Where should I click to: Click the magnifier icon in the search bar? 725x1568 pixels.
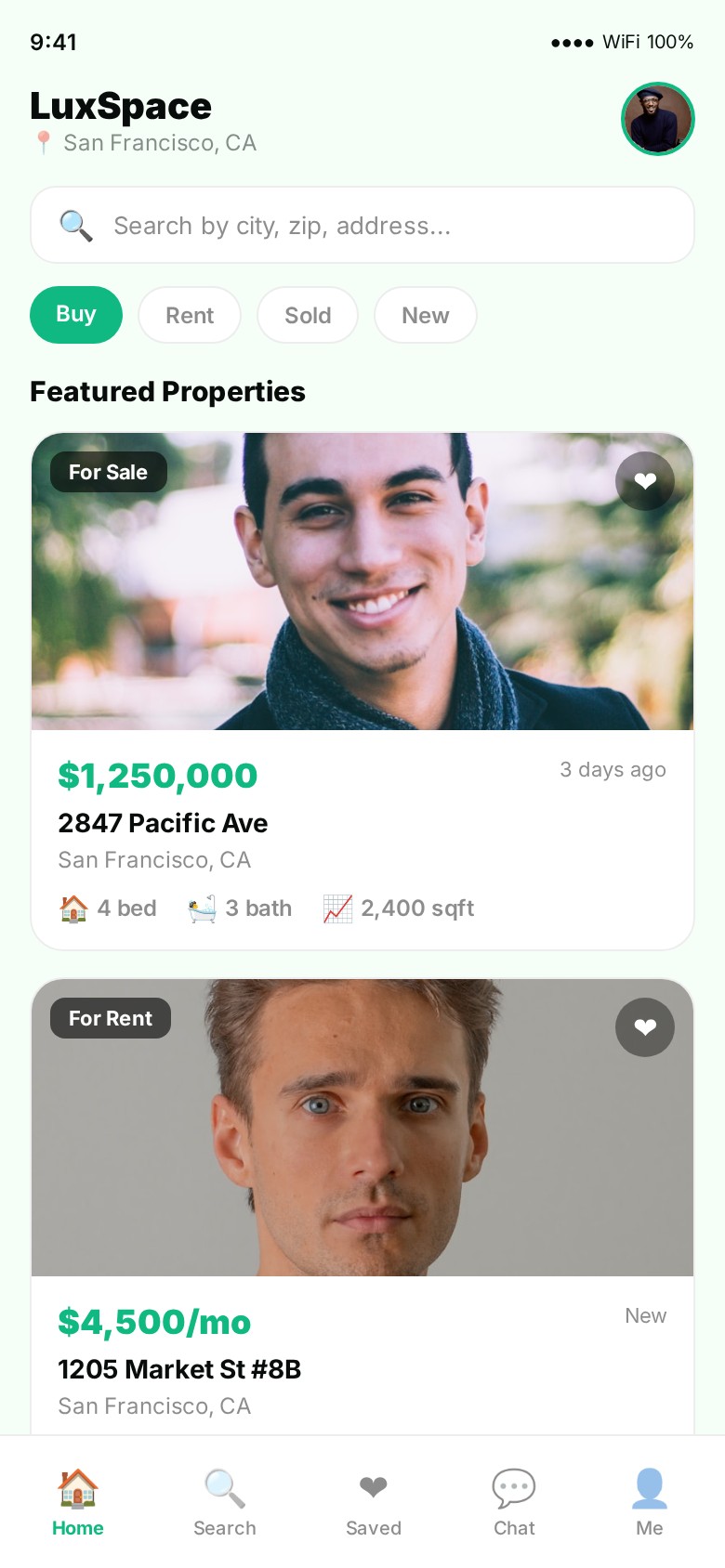pyautogui.click(x=75, y=226)
